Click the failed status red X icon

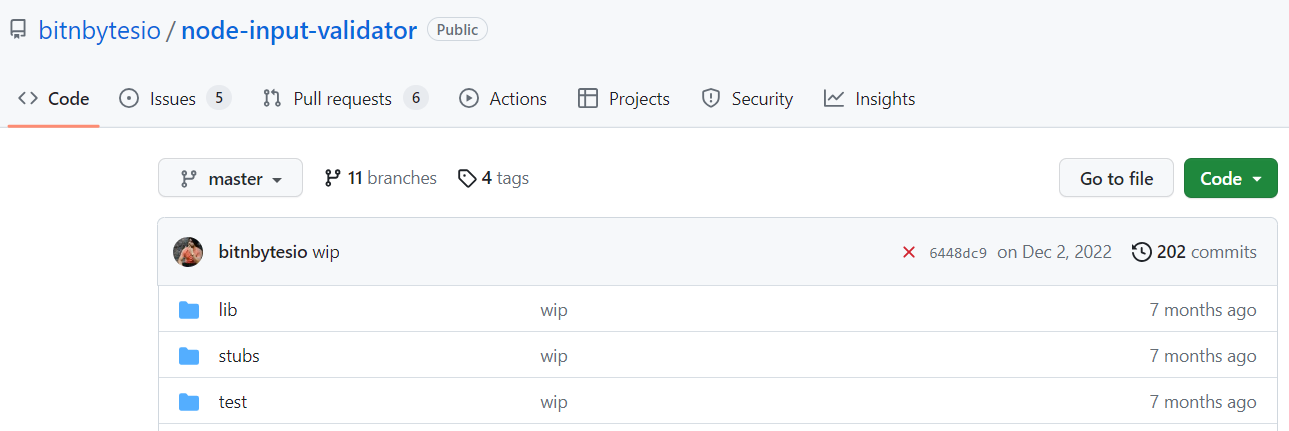pyautogui.click(x=909, y=252)
